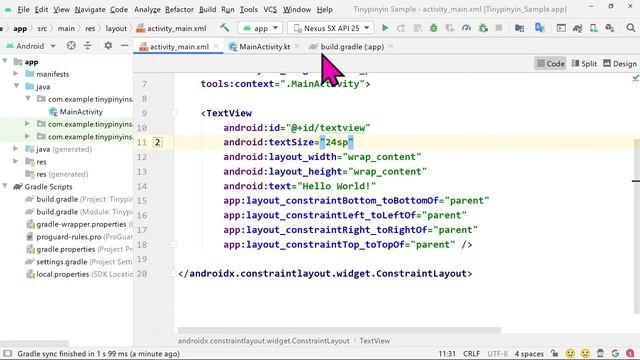This screenshot has width=640, height=360.
Task: Switch editor to Design view
Action: (x=620, y=63)
